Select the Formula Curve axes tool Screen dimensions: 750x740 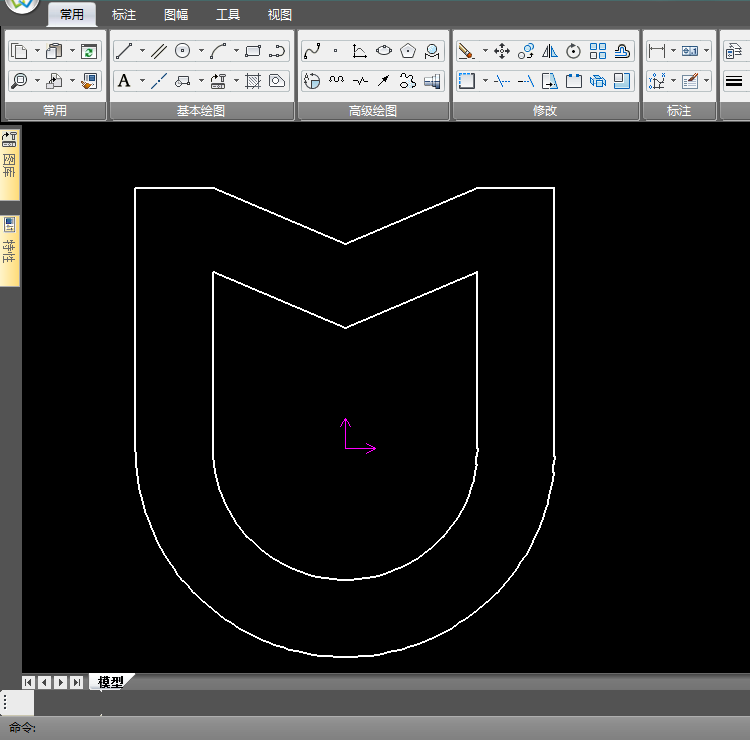pyautogui.click(x=359, y=51)
